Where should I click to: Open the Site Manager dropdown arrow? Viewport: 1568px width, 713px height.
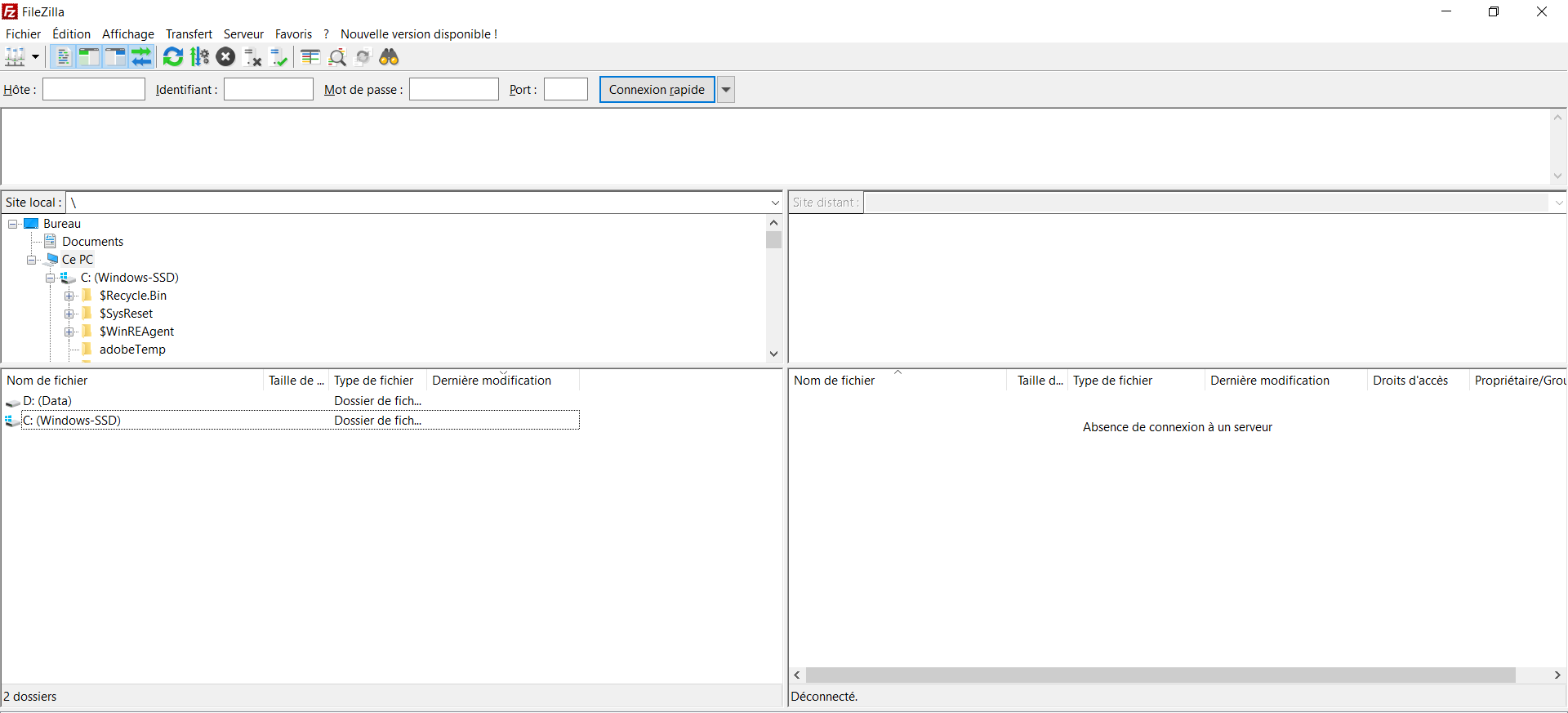point(35,57)
